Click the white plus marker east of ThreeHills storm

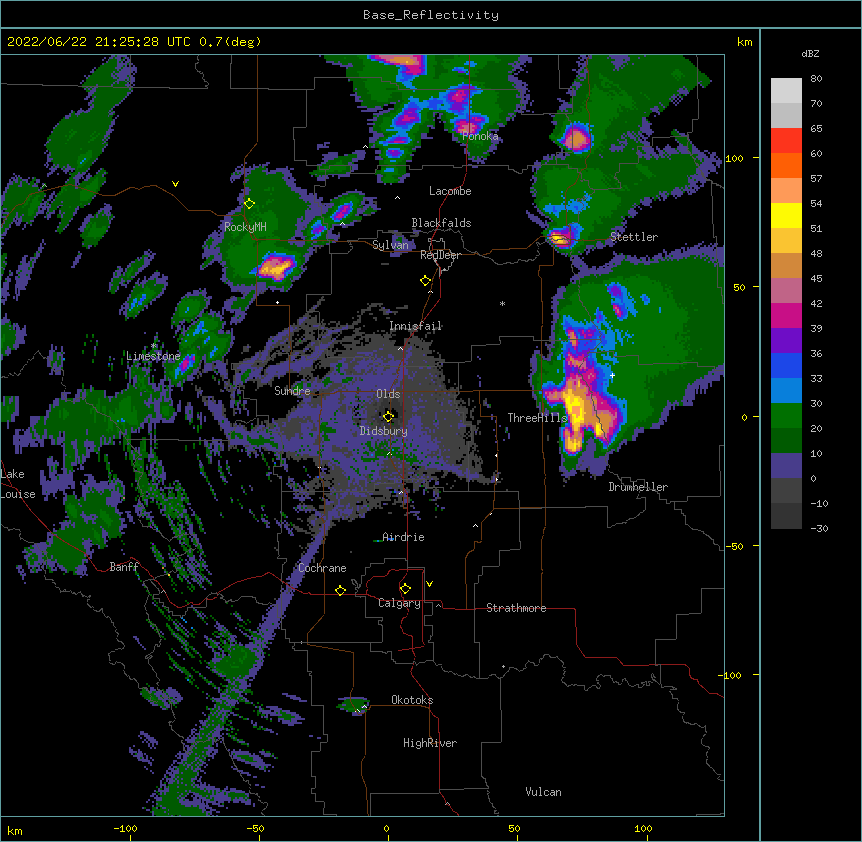click(x=612, y=375)
